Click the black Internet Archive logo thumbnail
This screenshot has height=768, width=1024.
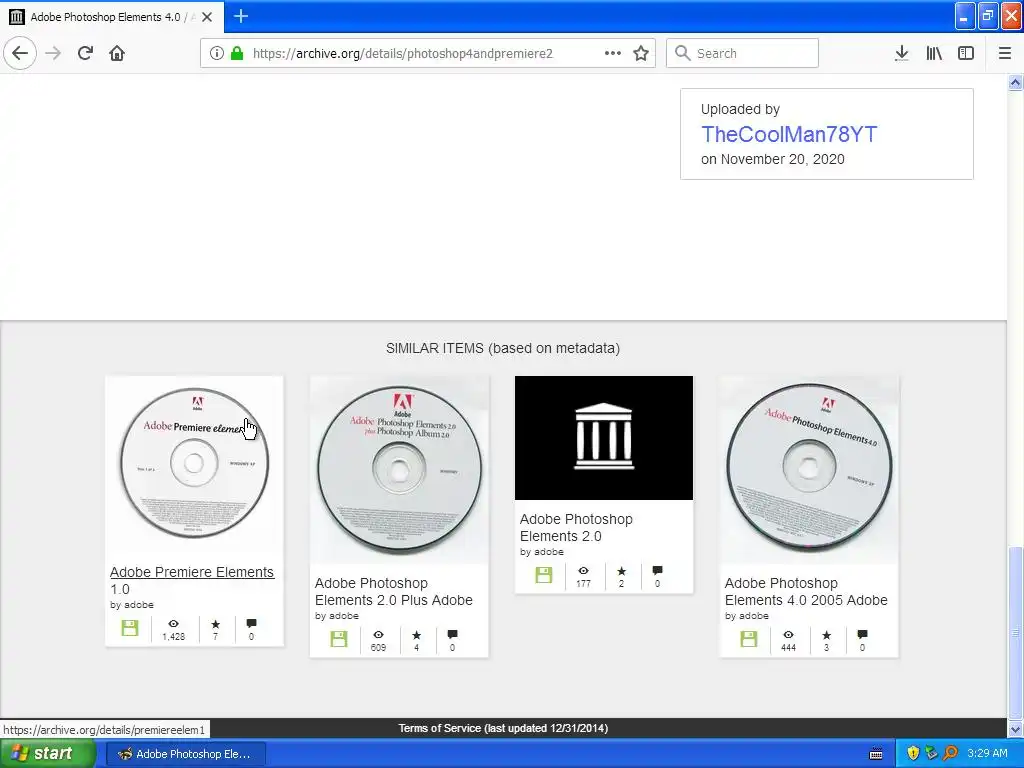tap(603, 438)
